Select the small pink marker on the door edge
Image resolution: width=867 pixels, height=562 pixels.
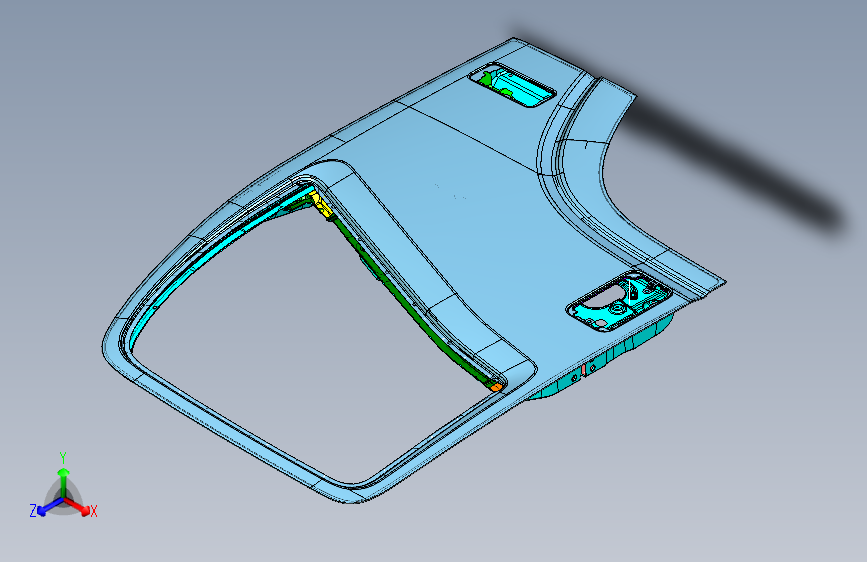coord(583,370)
